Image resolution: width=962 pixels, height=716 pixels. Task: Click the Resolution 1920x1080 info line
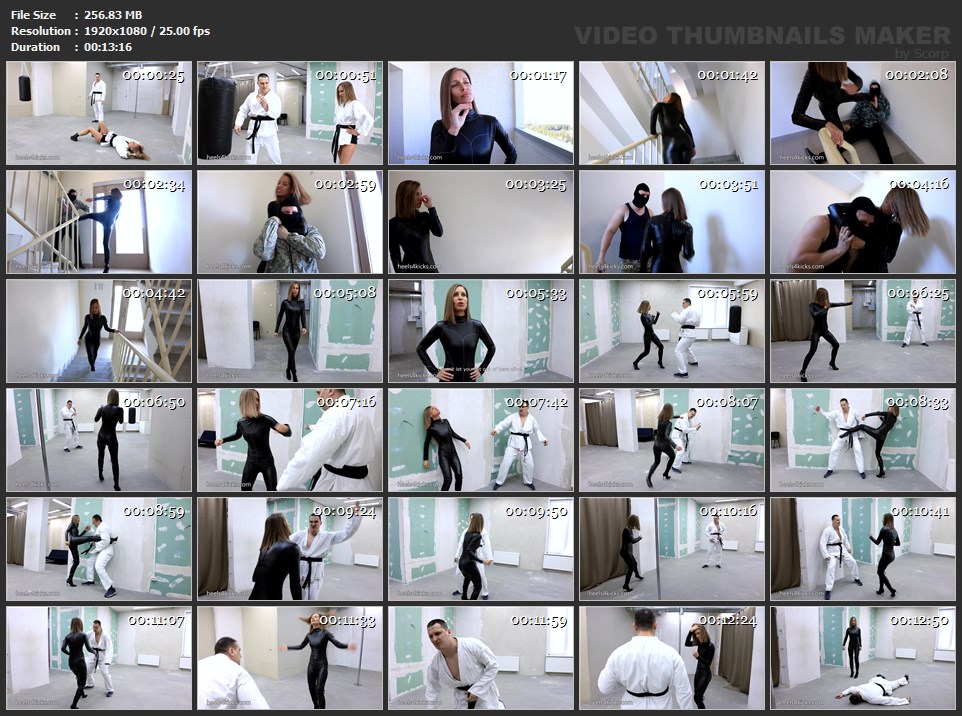[x=110, y=31]
